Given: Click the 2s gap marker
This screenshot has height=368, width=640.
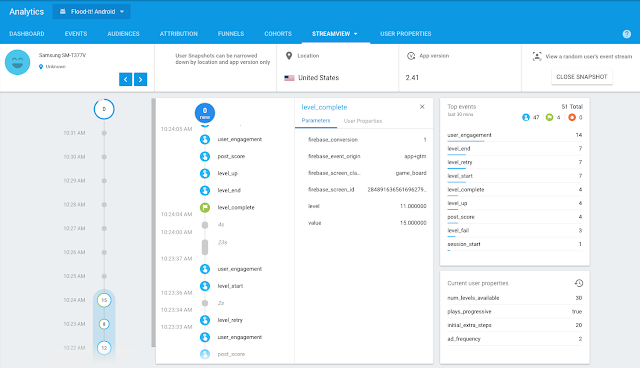Looking at the screenshot, I should (205, 303).
